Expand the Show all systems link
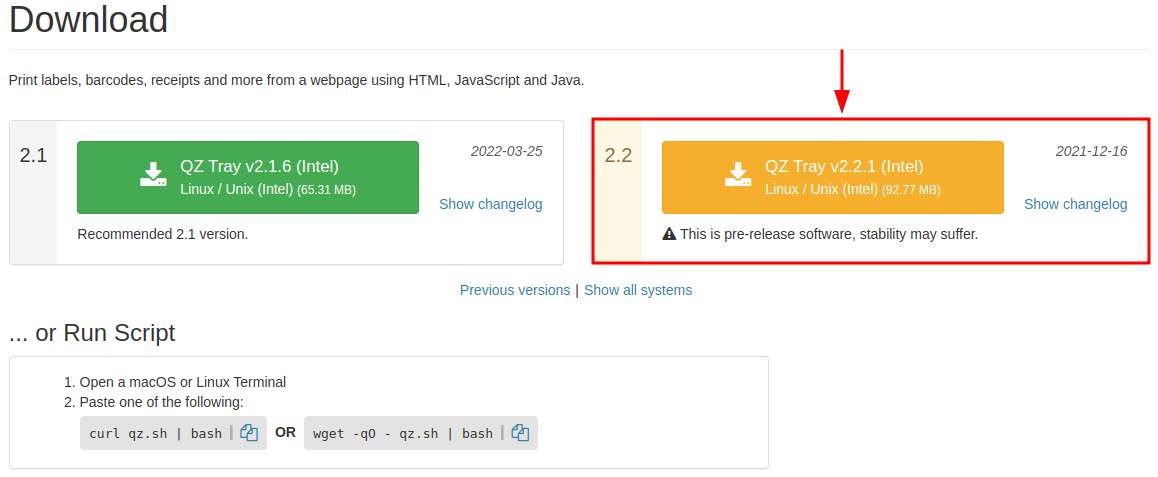Viewport: 1158px width, 477px height. (x=638, y=290)
